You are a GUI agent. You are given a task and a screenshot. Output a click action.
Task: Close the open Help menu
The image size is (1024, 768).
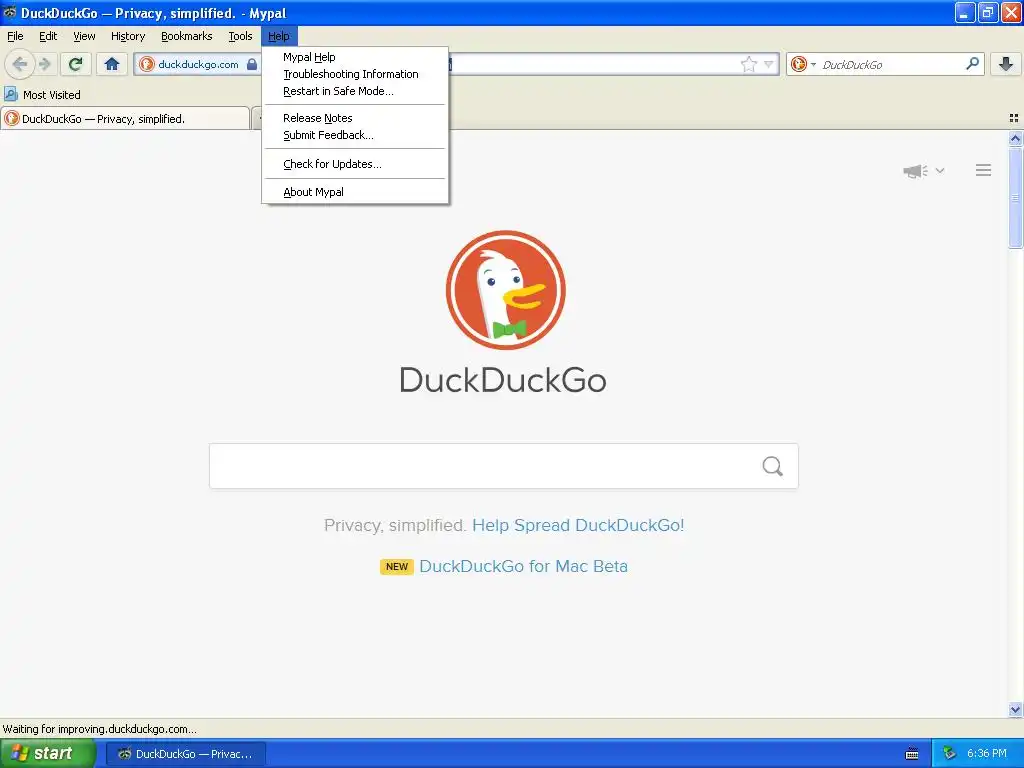(x=279, y=36)
